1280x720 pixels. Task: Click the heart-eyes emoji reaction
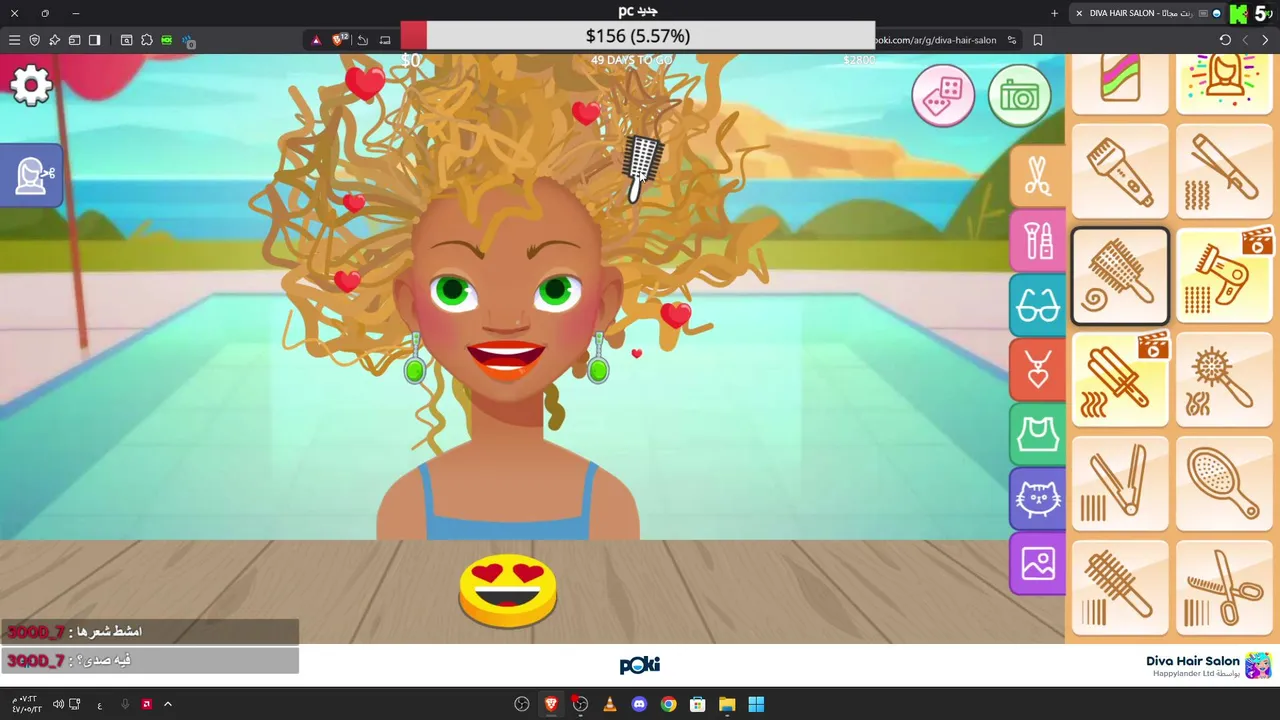point(508,591)
